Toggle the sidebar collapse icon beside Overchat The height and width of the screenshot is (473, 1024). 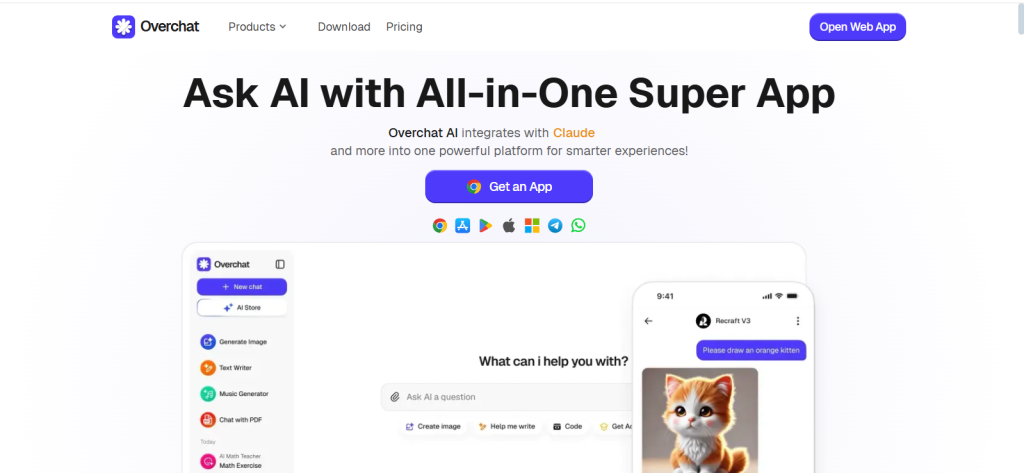click(280, 264)
